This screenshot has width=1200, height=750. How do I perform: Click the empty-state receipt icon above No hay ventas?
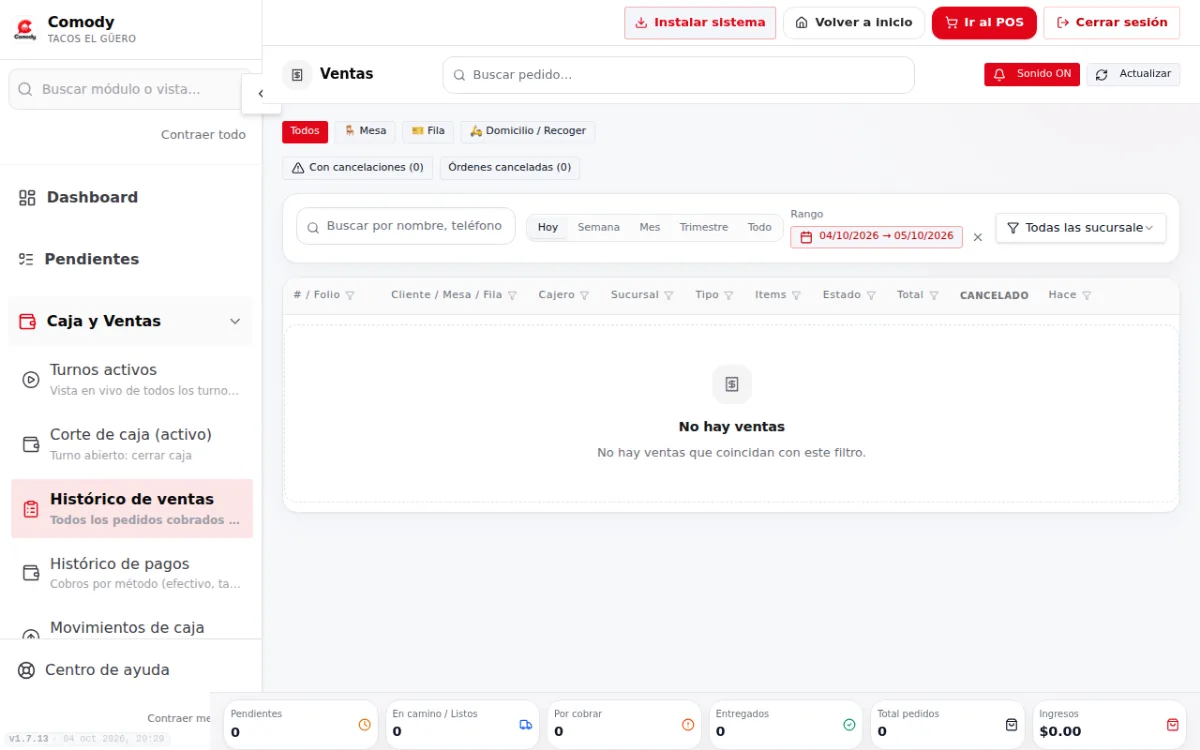(732, 384)
